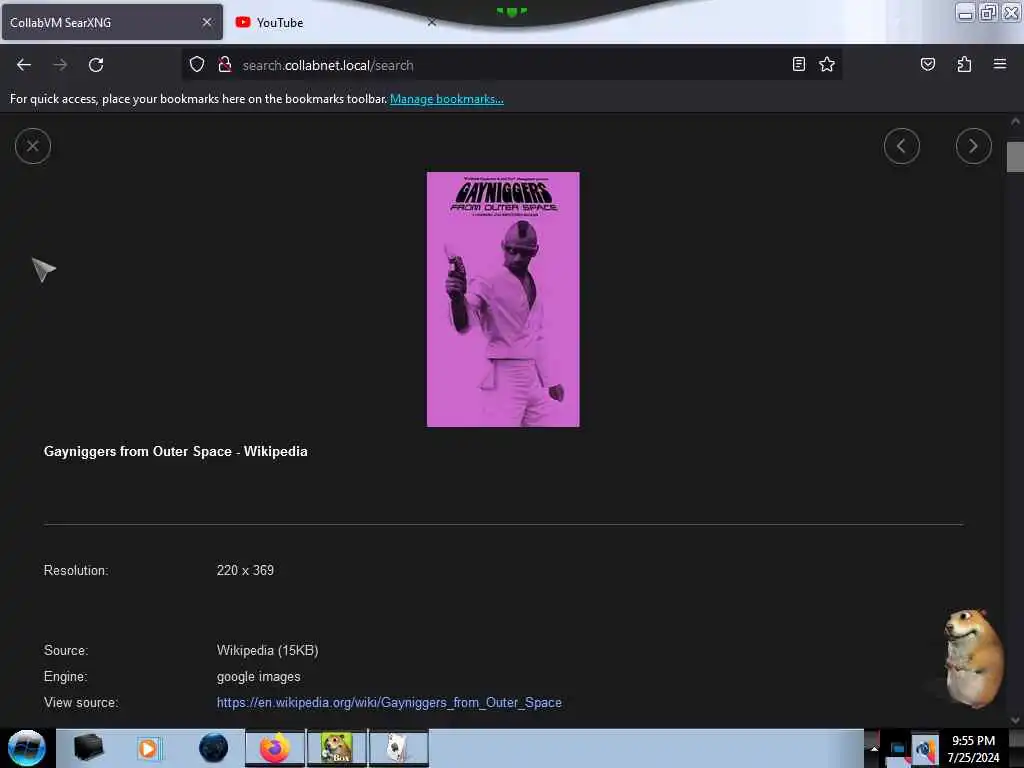This screenshot has width=1024, height=768.
Task: Open the hamster Box taskbar app
Action: (336, 748)
